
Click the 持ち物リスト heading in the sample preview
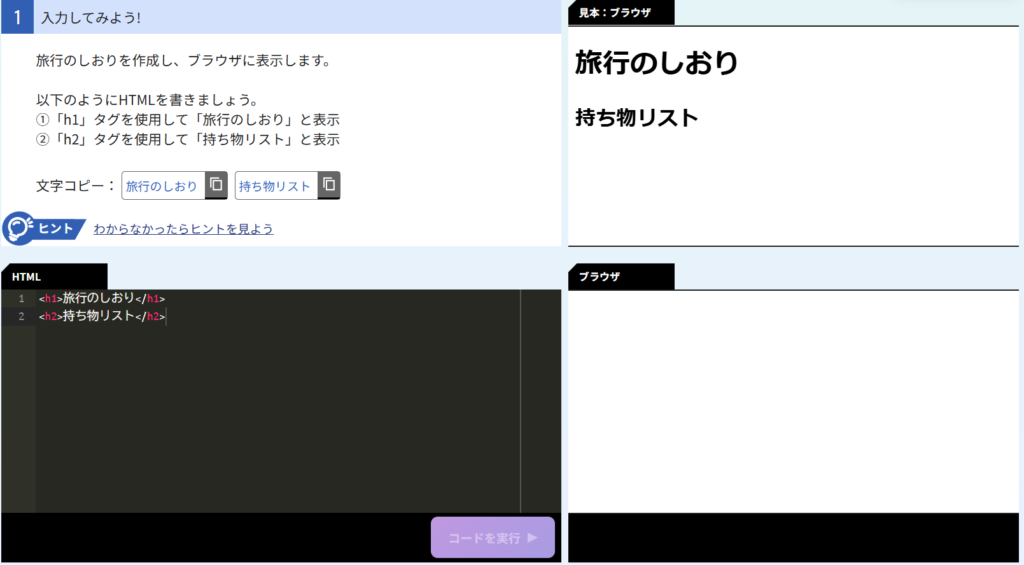click(x=636, y=117)
